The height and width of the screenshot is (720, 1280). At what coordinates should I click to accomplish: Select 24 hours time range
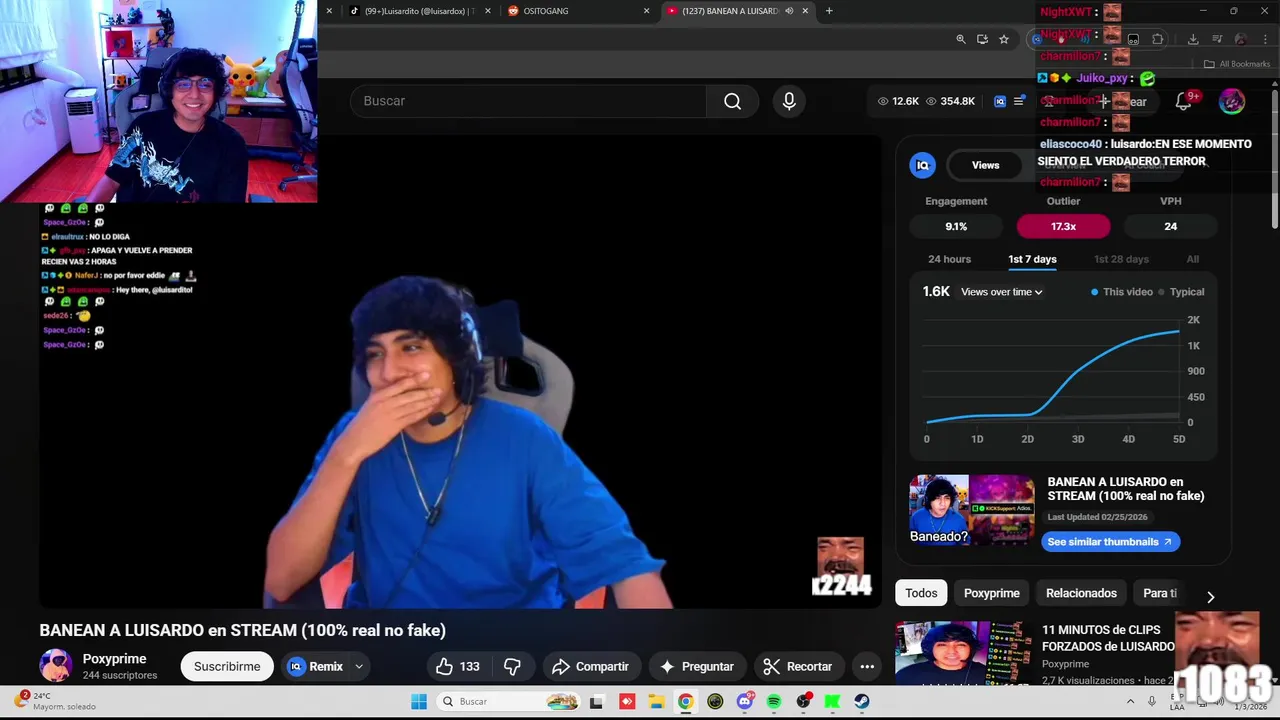(x=949, y=259)
